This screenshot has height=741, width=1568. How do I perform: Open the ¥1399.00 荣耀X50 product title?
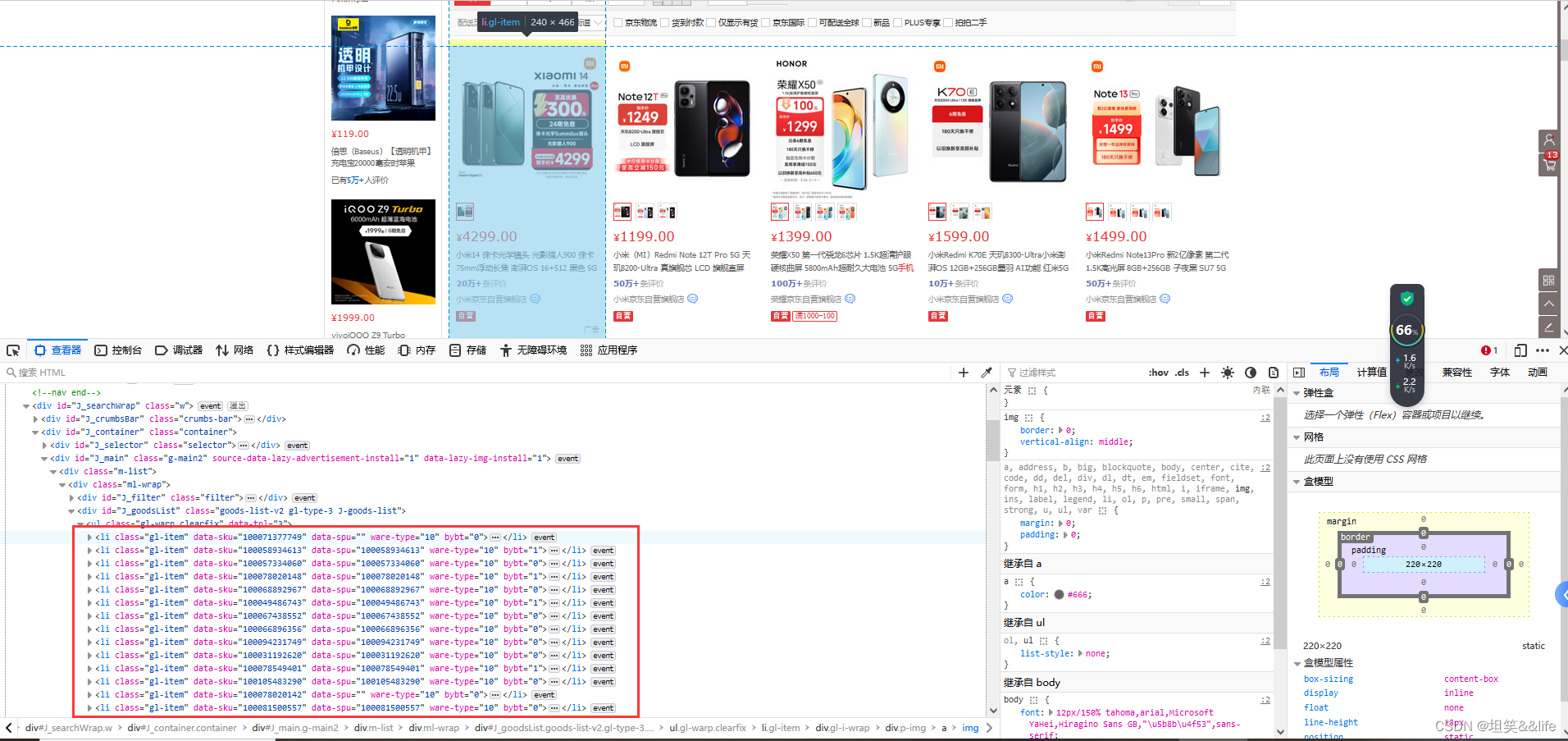[841, 262]
